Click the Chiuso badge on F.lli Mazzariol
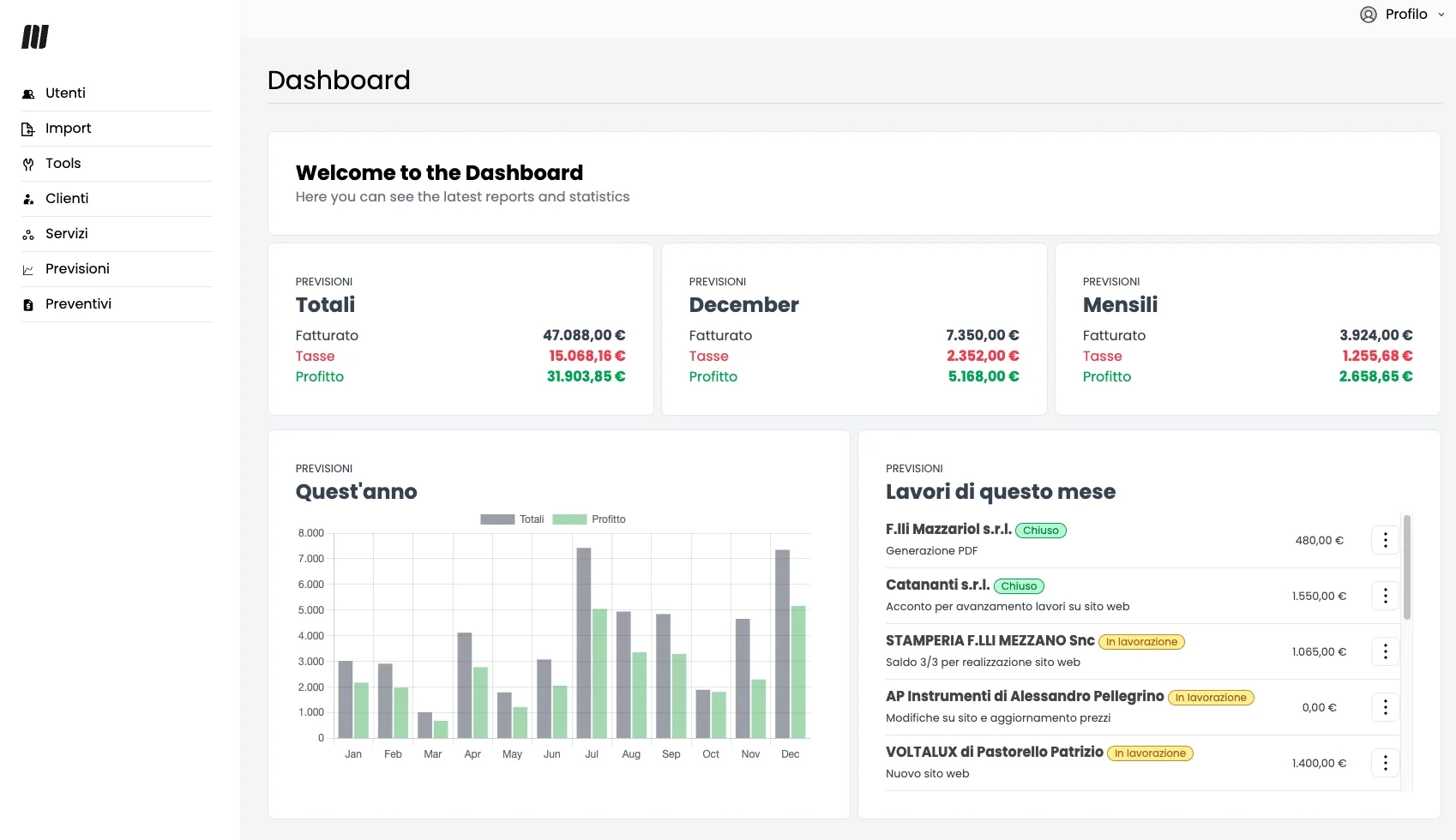This screenshot has width=1456, height=840. 1041,531
